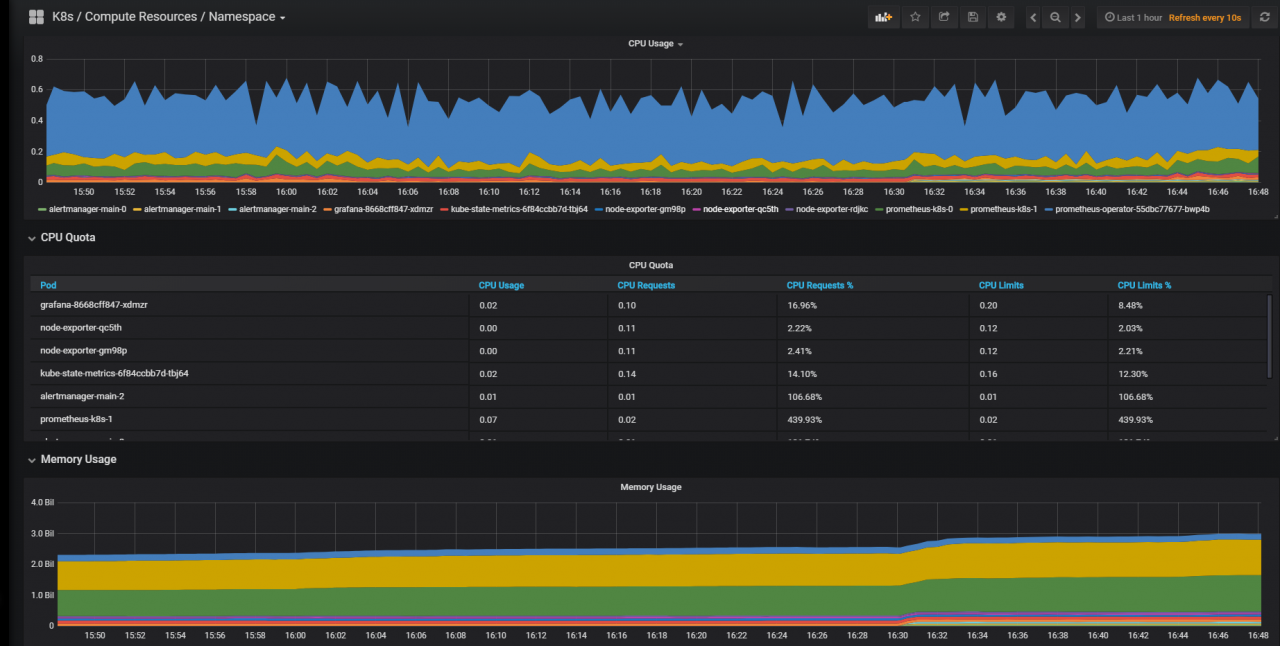Open the dashboard name dropdown

(168, 17)
